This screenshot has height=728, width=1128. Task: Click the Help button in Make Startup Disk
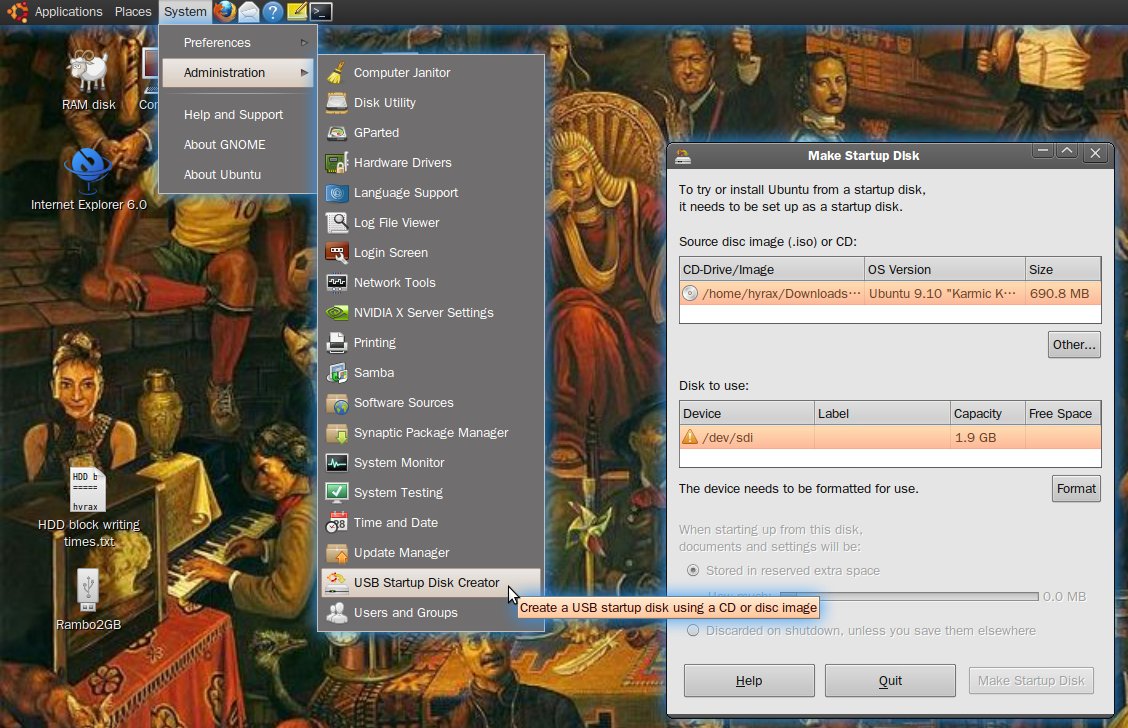(749, 681)
